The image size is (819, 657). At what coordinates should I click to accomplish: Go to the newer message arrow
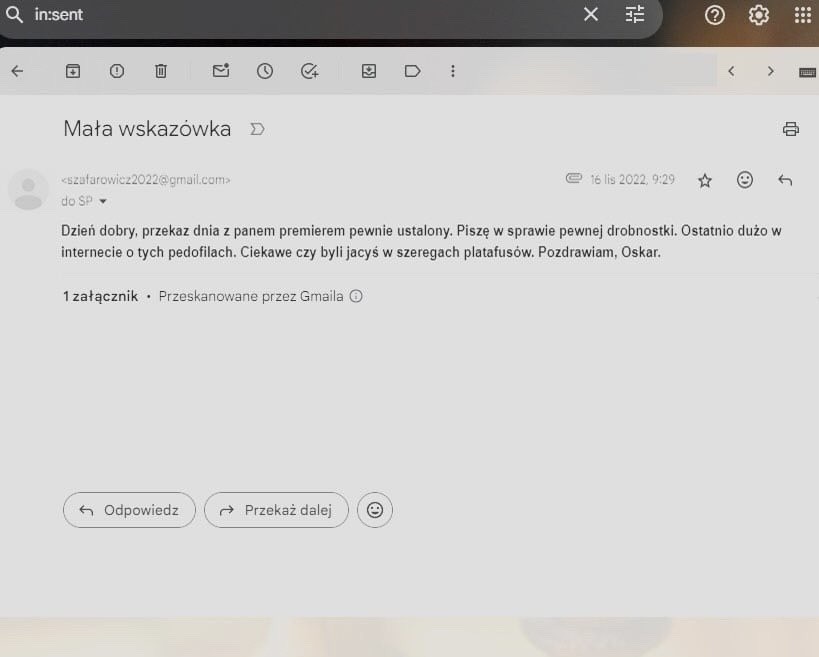point(731,71)
